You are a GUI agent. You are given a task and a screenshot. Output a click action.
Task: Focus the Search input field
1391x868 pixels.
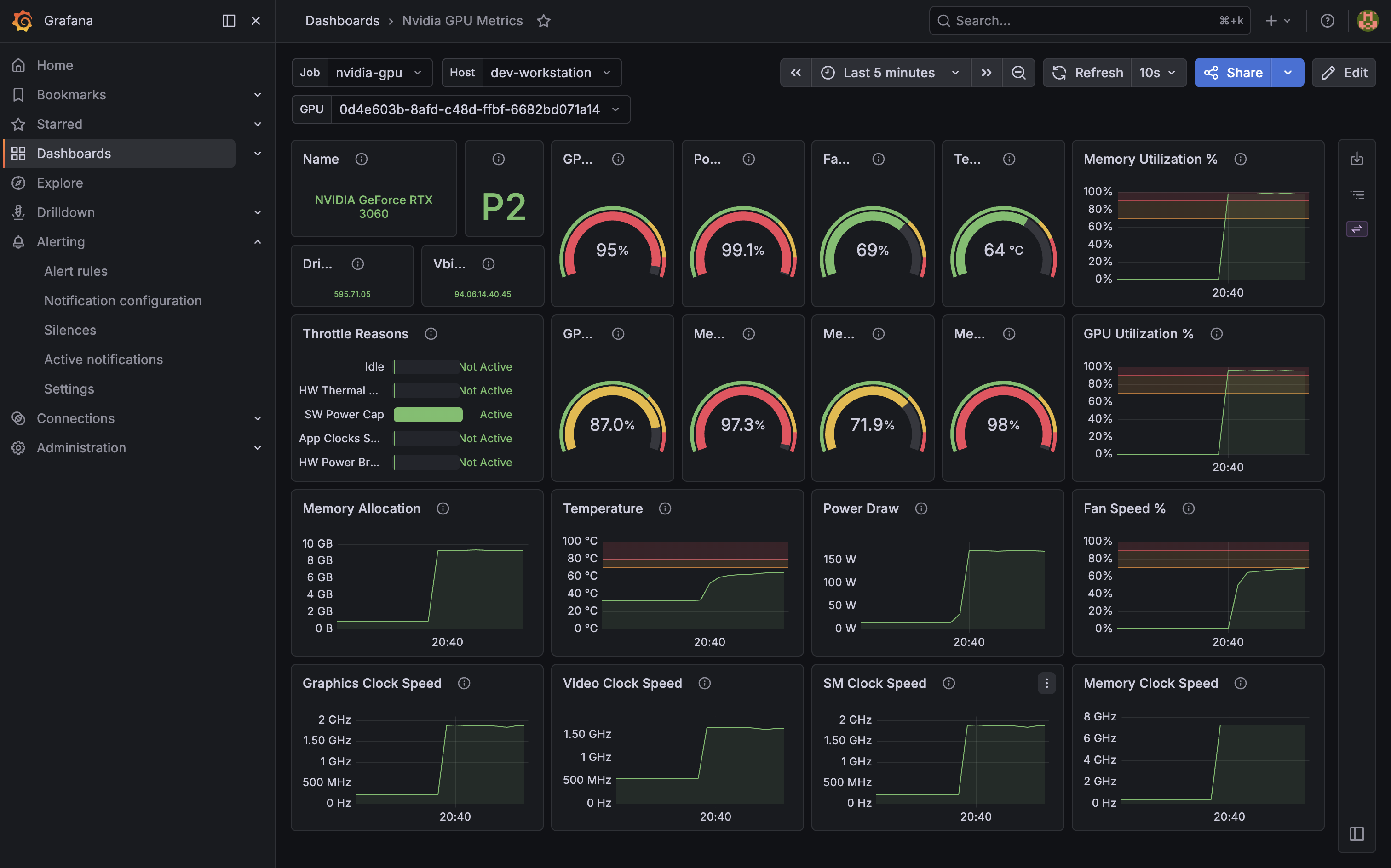tap(1090, 21)
